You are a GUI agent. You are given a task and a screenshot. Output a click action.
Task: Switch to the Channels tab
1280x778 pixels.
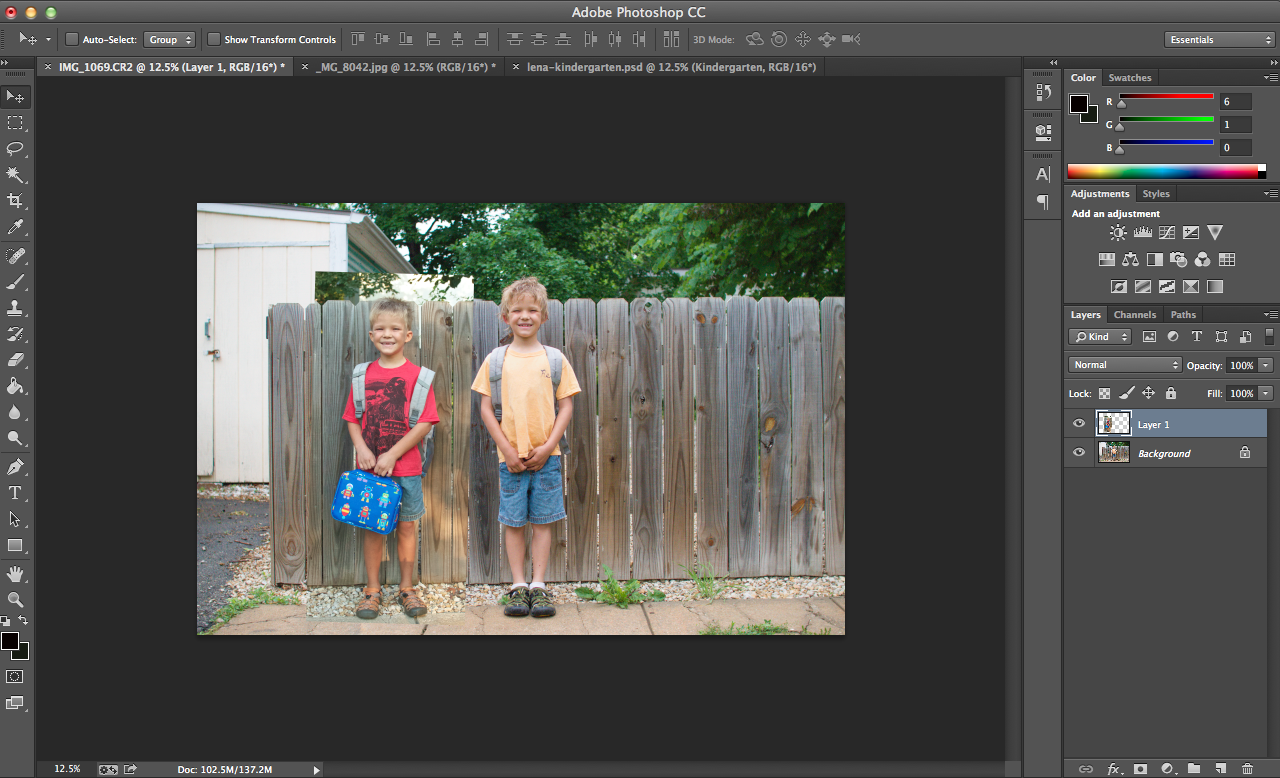1135,315
